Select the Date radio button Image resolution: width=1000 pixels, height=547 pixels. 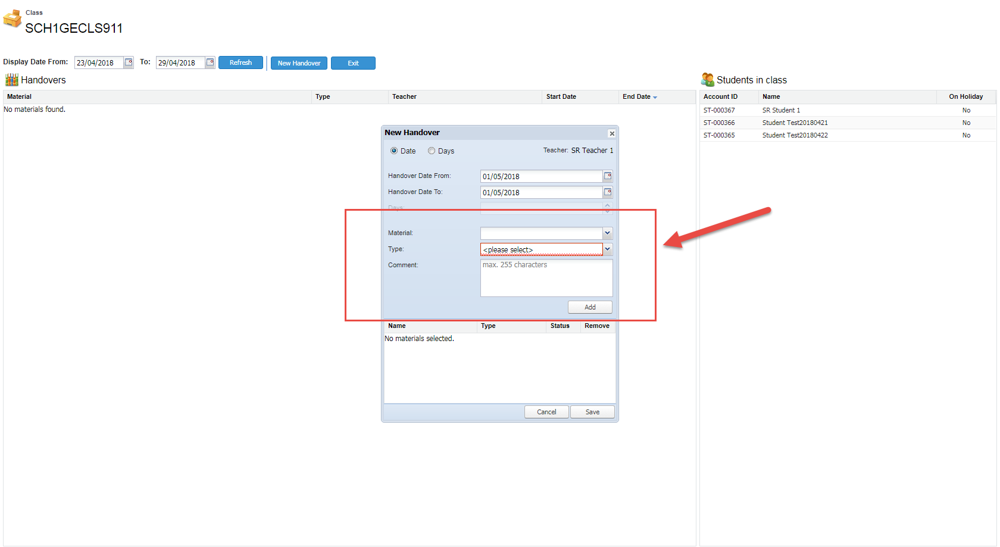coord(394,151)
